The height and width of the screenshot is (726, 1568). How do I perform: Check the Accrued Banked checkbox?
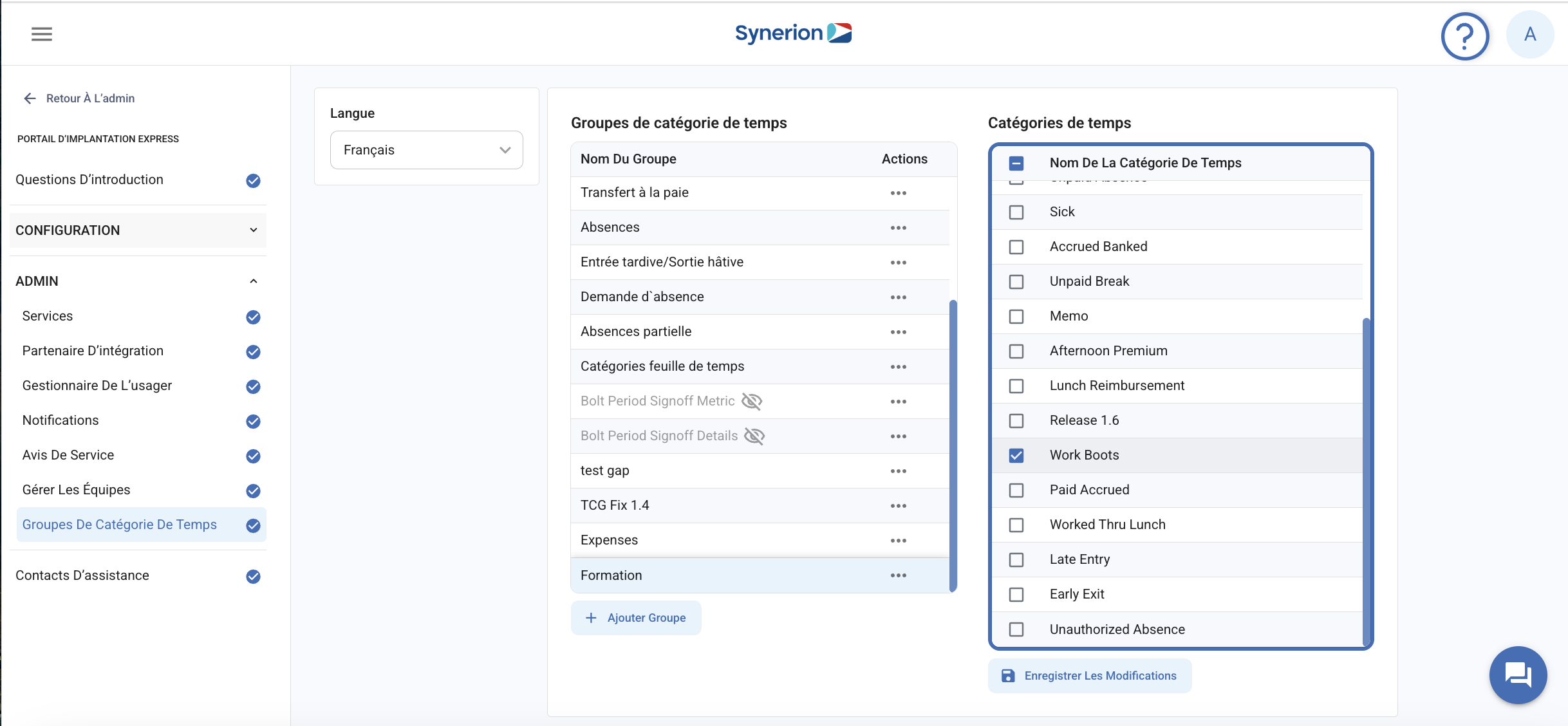(1016, 247)
